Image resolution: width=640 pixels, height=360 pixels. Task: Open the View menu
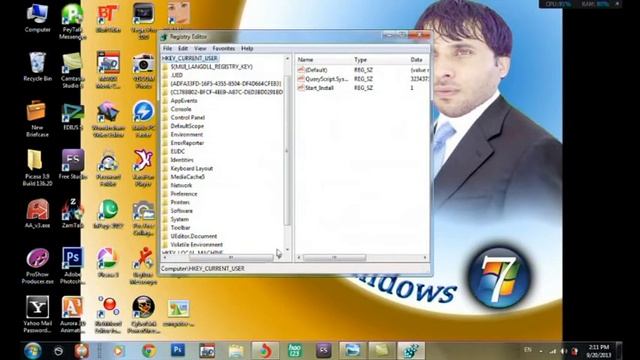click(x=200, y=49)
